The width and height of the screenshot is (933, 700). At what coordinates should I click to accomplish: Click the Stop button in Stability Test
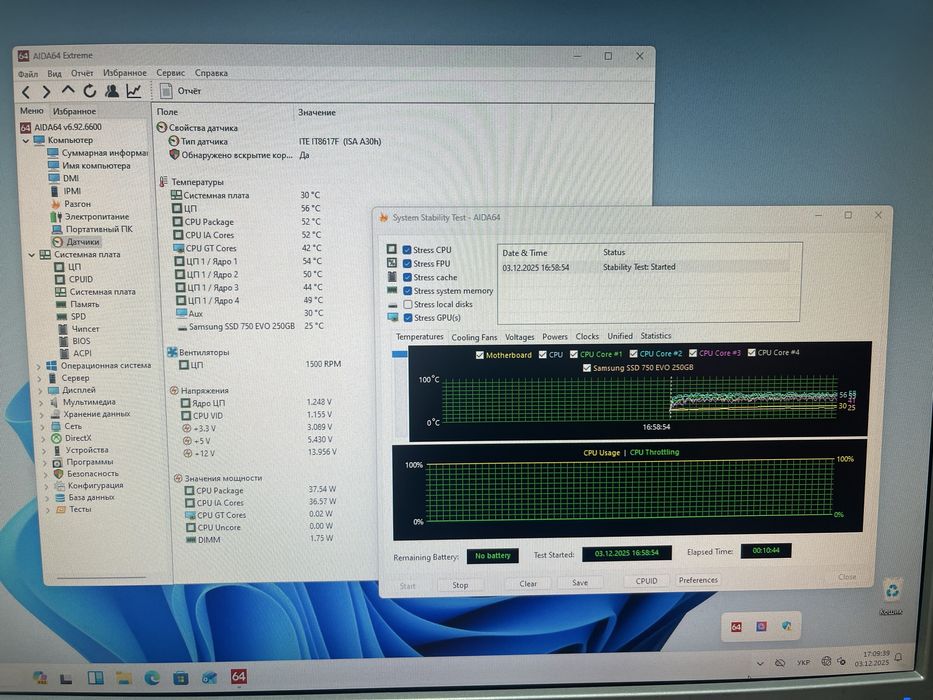point(460,585)
